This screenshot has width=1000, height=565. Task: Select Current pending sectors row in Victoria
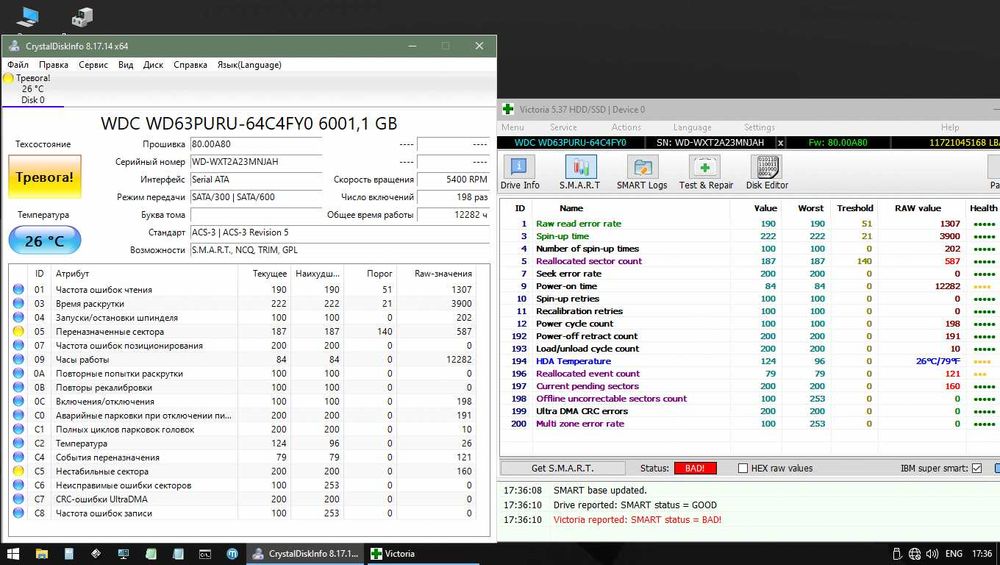(x=749, y=386)
